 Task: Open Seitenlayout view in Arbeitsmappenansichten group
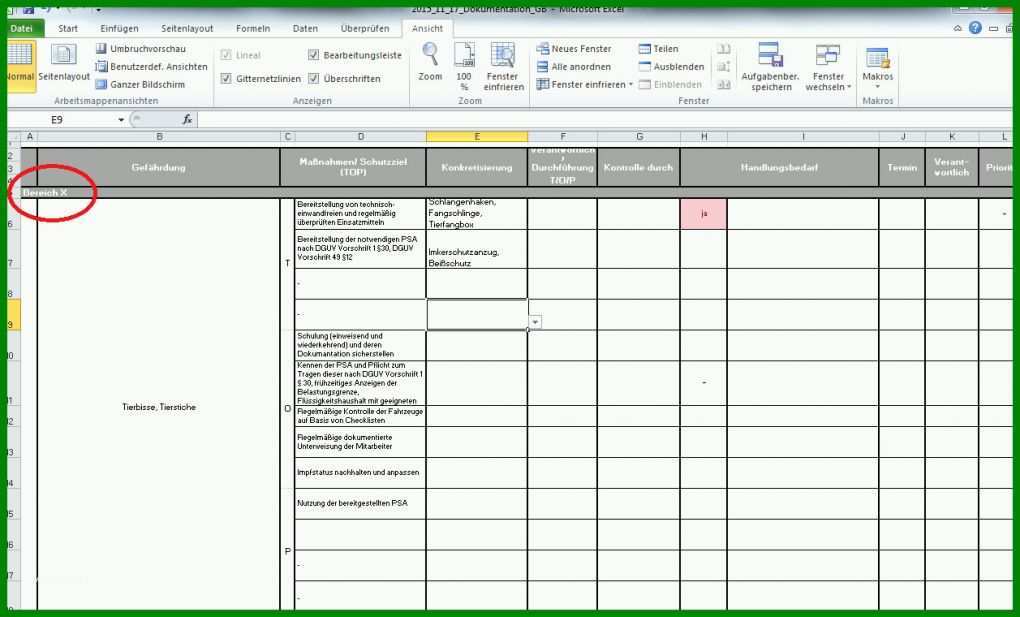[64, 64]
